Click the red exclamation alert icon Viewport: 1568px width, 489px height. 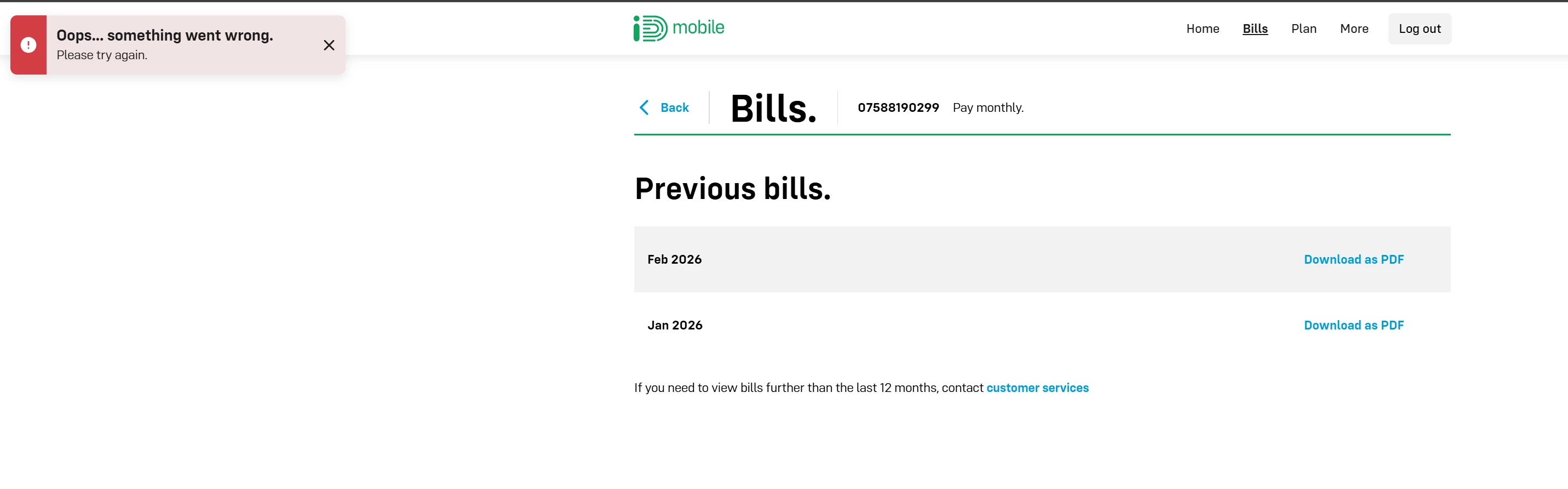pyautogui.click(x=28, y=45)
